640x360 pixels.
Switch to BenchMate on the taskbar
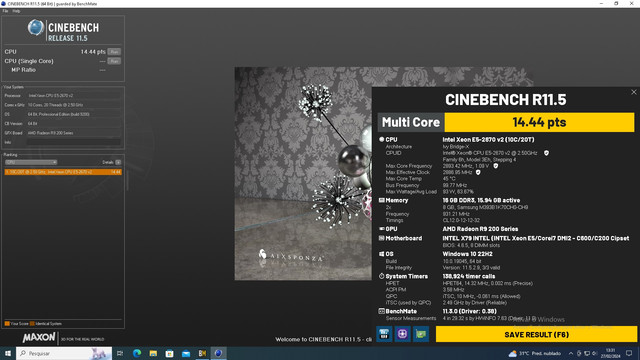point(202,353)
